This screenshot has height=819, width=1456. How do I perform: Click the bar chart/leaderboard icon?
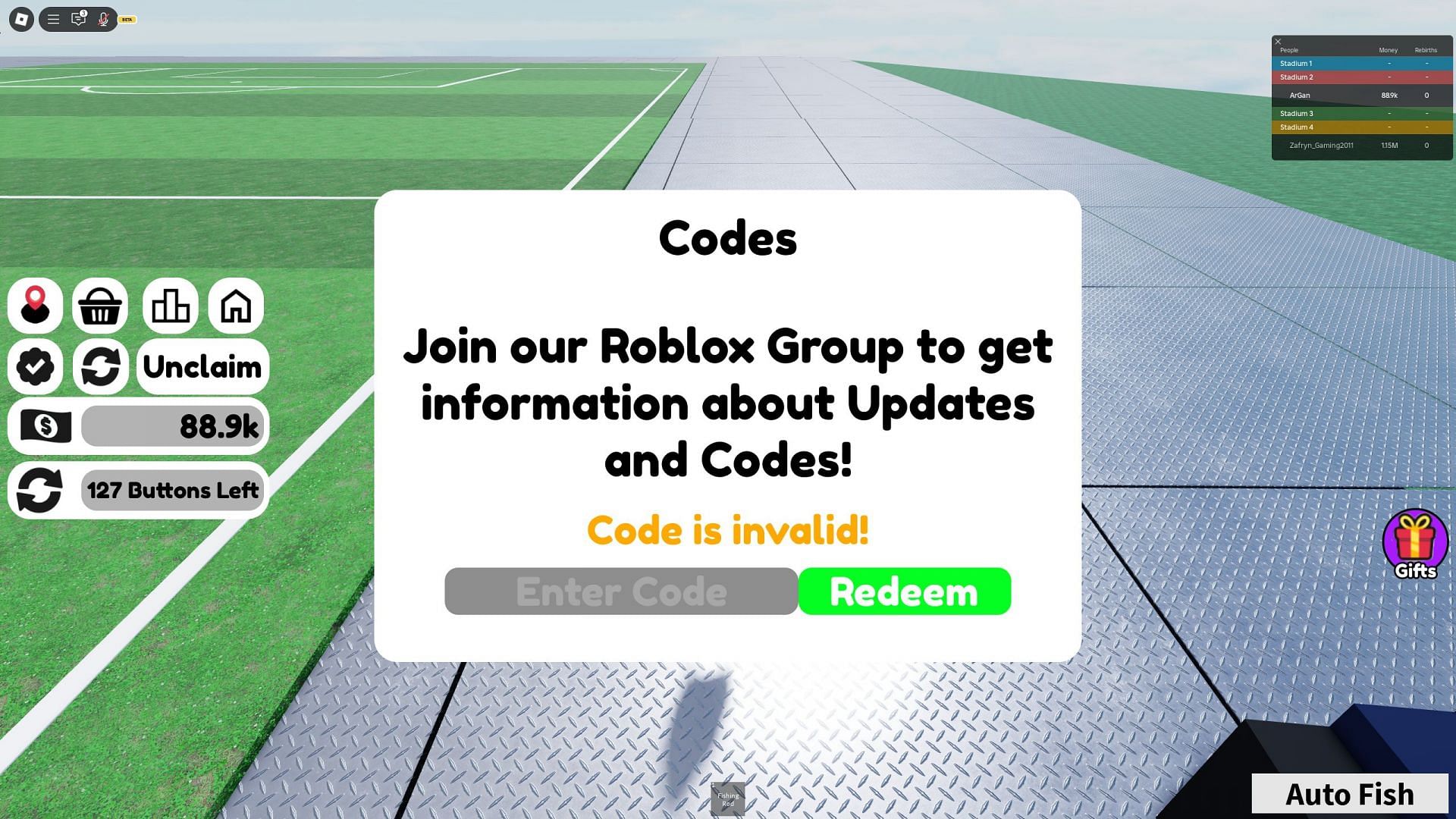coord(168,305)
